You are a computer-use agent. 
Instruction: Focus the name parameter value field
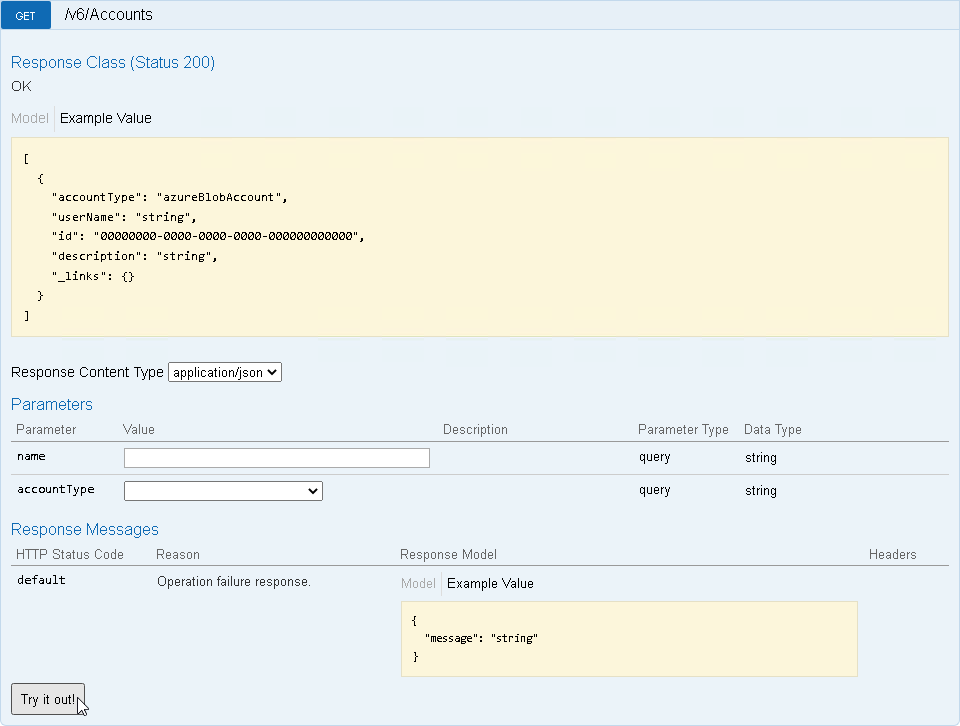276,458
